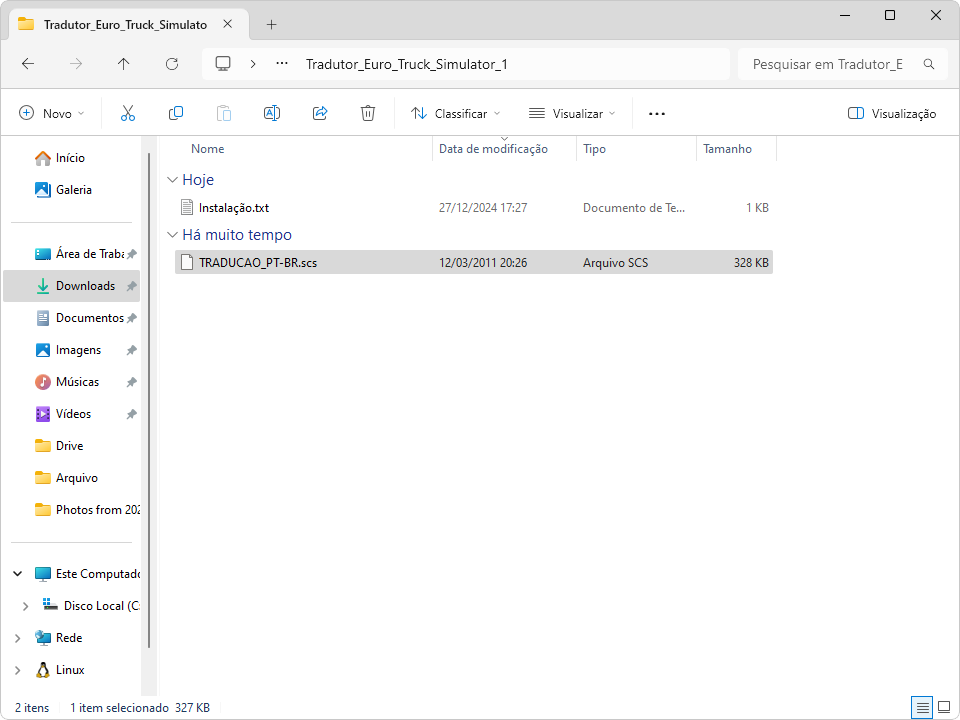Select the TRADUCAO_PT-BR.scs file name

[258, 263]
